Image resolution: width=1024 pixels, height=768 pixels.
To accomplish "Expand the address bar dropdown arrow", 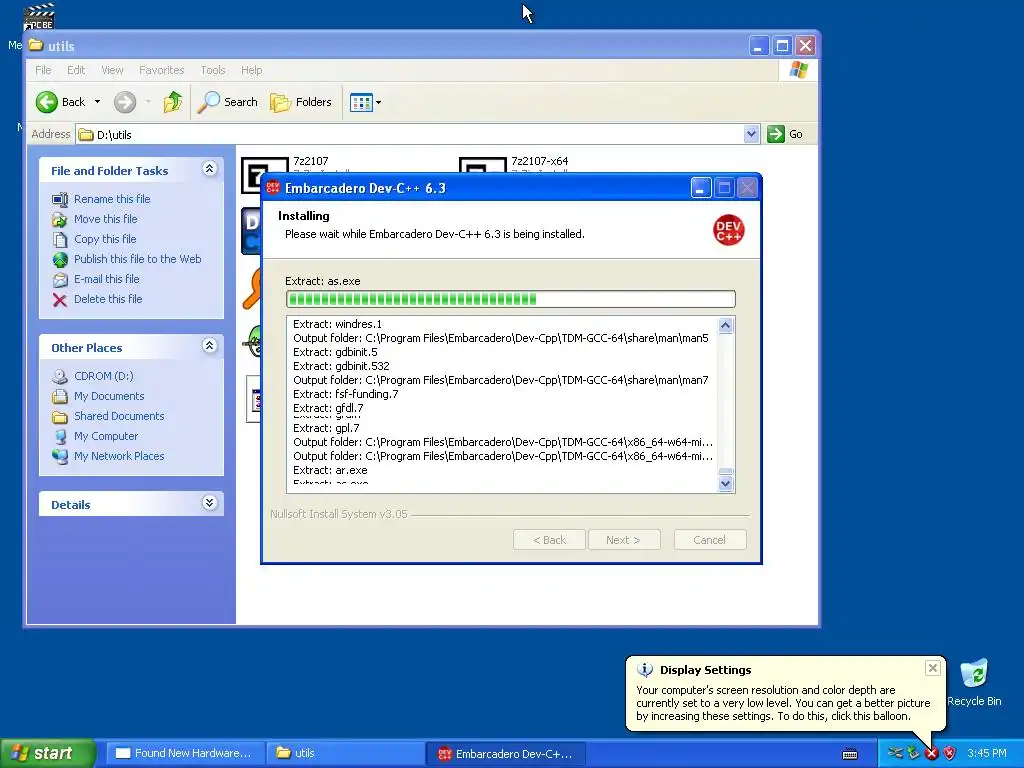I will 752,134.
